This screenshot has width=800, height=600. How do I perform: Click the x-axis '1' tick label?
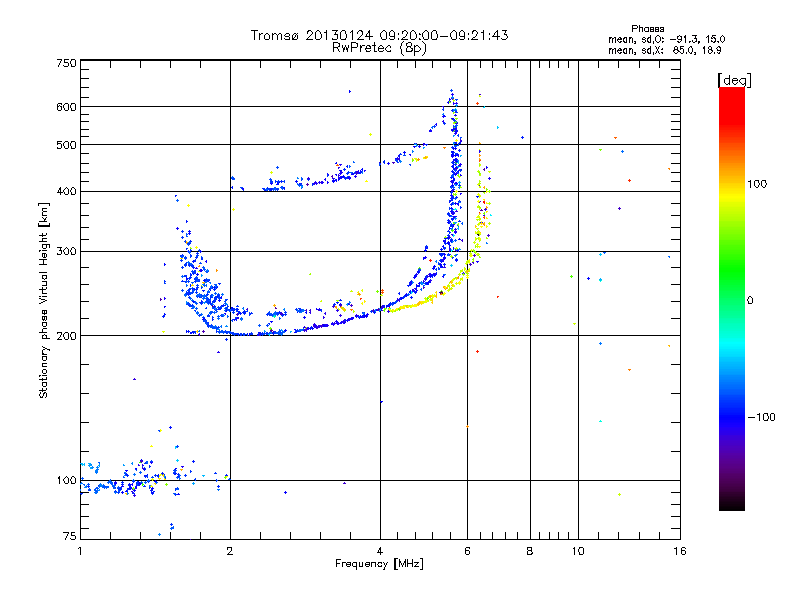click(x=80, y=551)
